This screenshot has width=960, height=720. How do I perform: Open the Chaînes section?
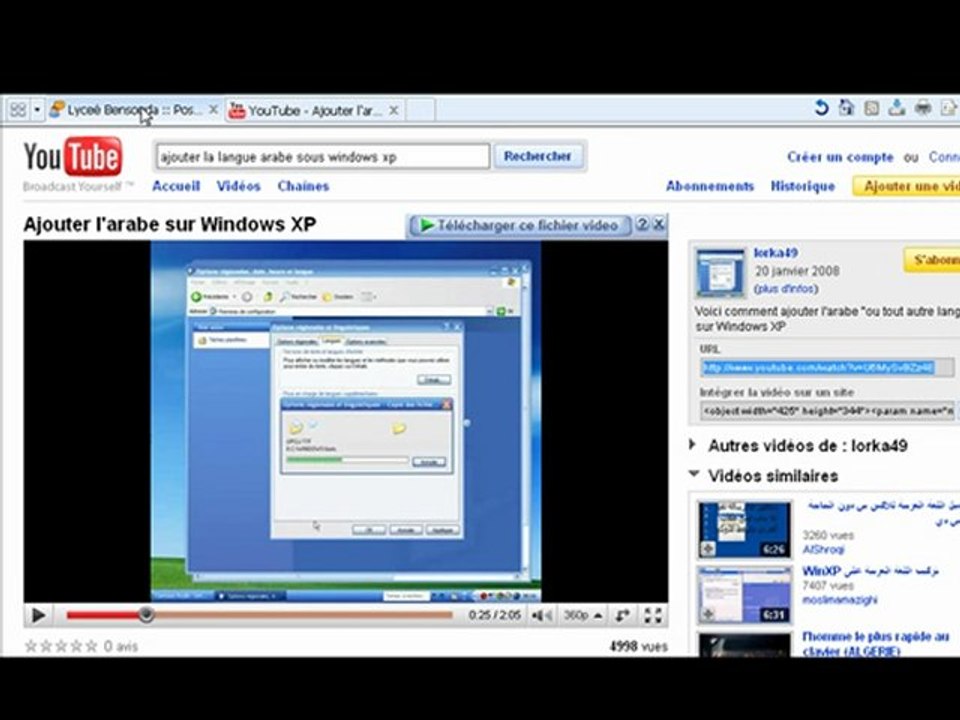pyautogui.click(x=303, y=186)
